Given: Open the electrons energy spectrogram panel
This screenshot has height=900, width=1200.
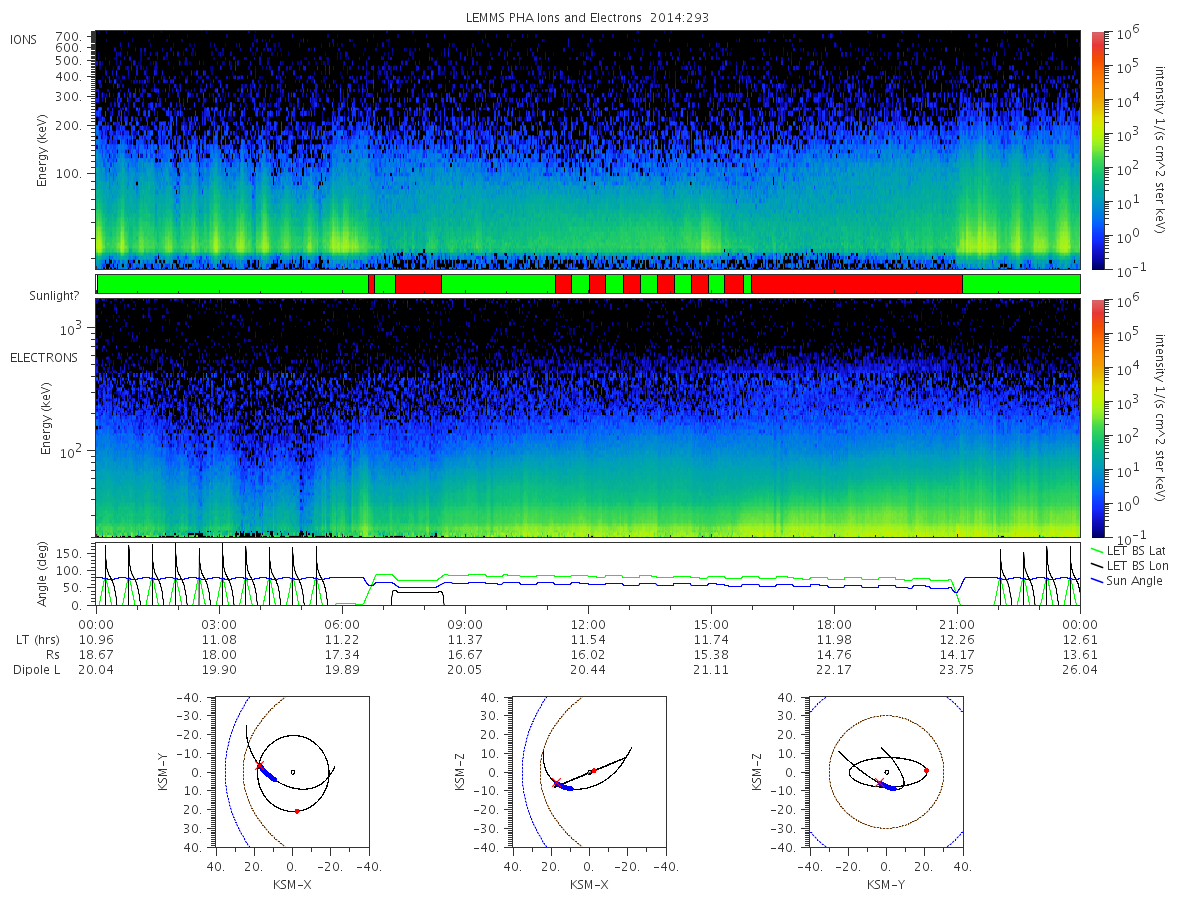Looking at the screenshot, I should (x=588, y=418).
